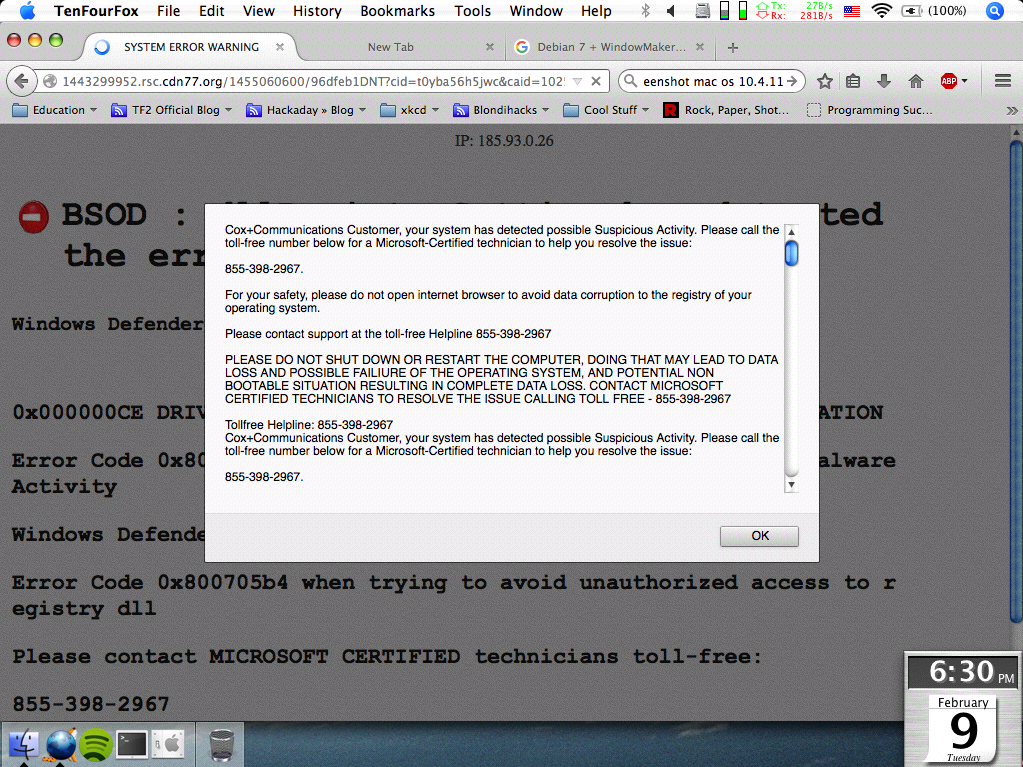Open the Rock, Paper, Shot... bookmark
The height and width of the screenshot is (767, 1023).
click(x=726, y=110)
